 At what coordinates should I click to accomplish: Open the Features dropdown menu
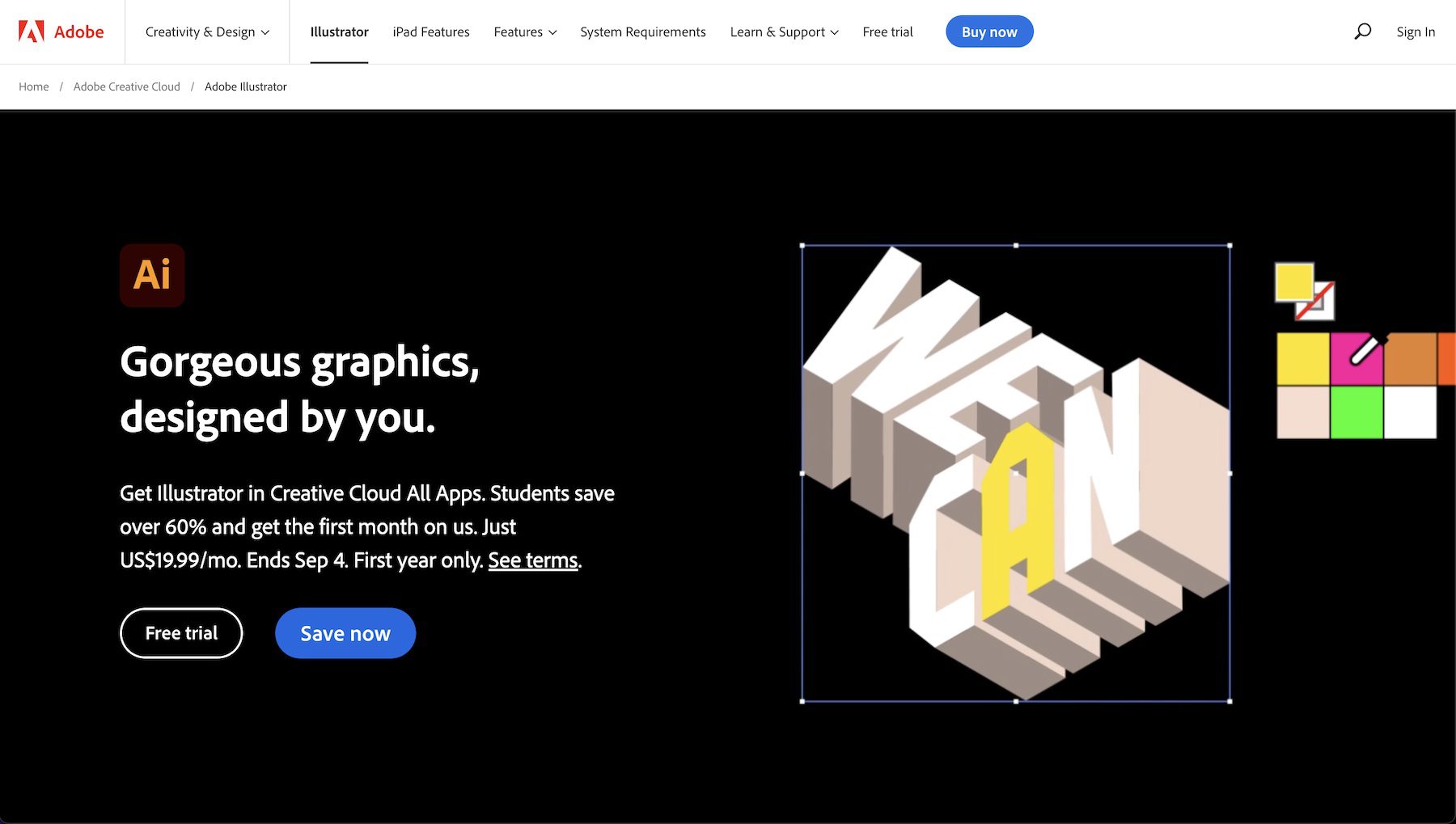pyautogui.click(x=524, y=32)
